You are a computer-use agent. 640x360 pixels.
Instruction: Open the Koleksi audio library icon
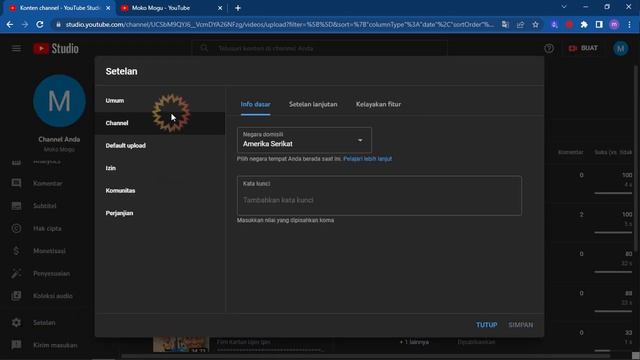coord(16,296)
